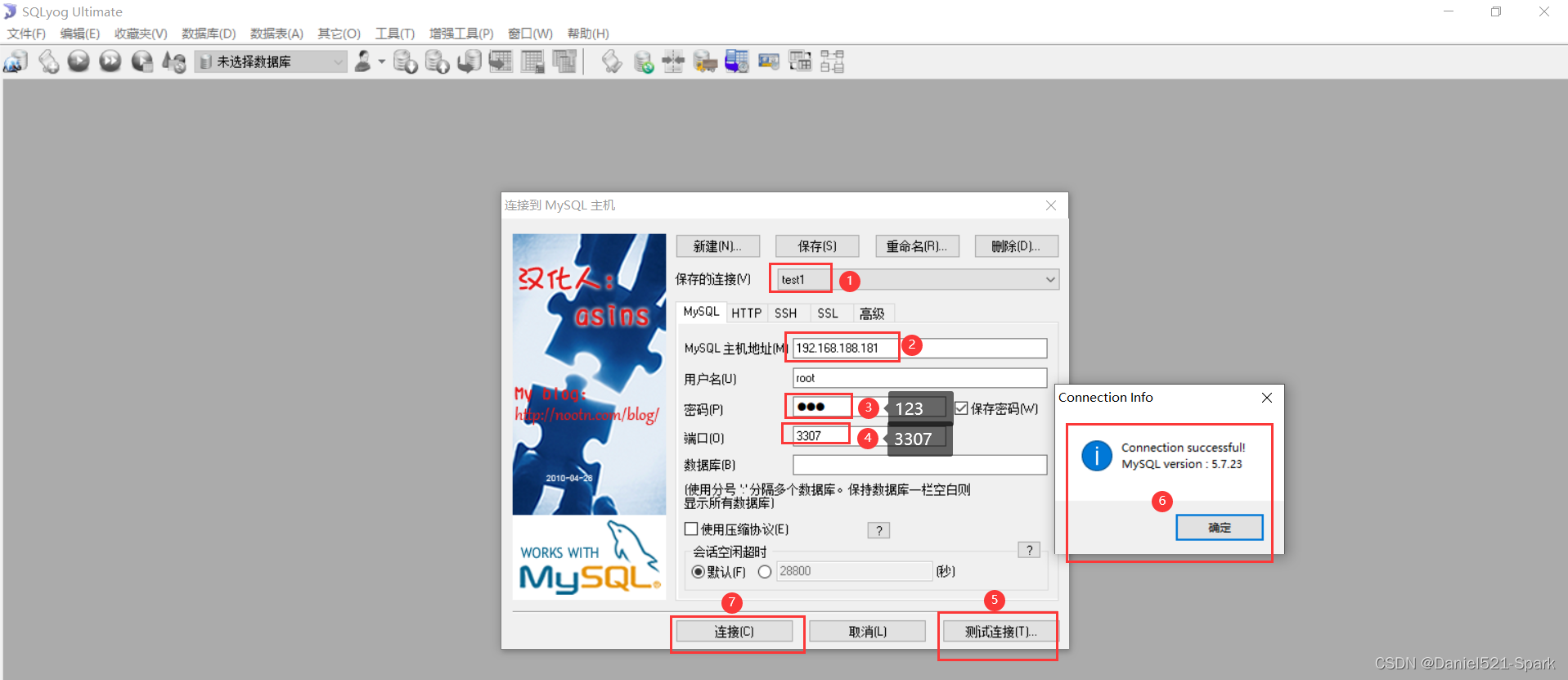Open the user manager icon
This screenshot has width=1568, height=680.
[363, 61]
